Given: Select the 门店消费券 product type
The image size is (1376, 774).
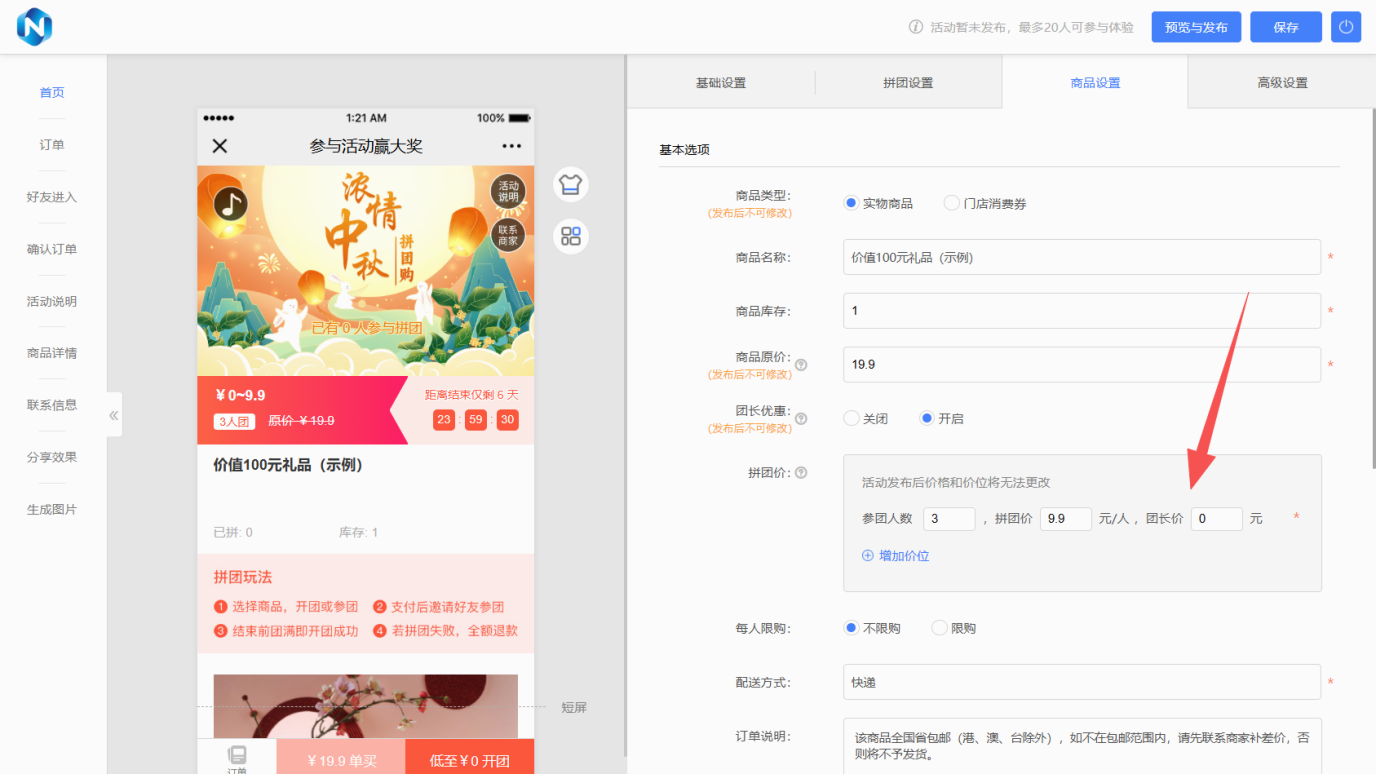Looking at the screenshot, I should (x=952, y=203).
